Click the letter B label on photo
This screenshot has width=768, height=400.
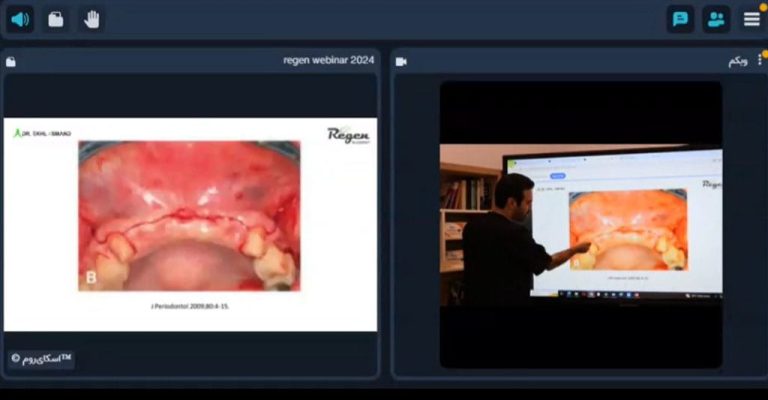pos(91,276)
